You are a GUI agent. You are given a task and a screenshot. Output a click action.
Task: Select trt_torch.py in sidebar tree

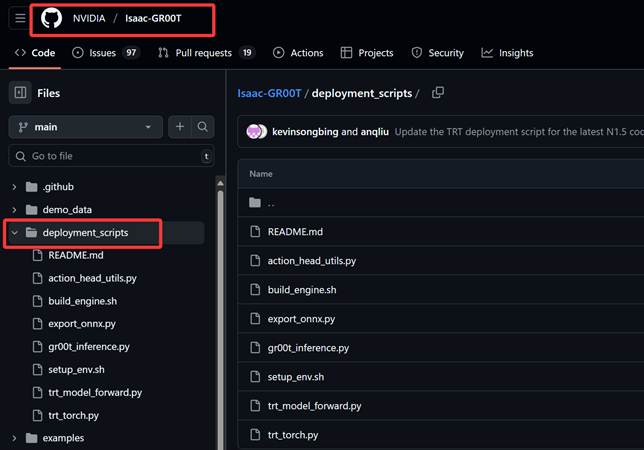tap(73, 415)
